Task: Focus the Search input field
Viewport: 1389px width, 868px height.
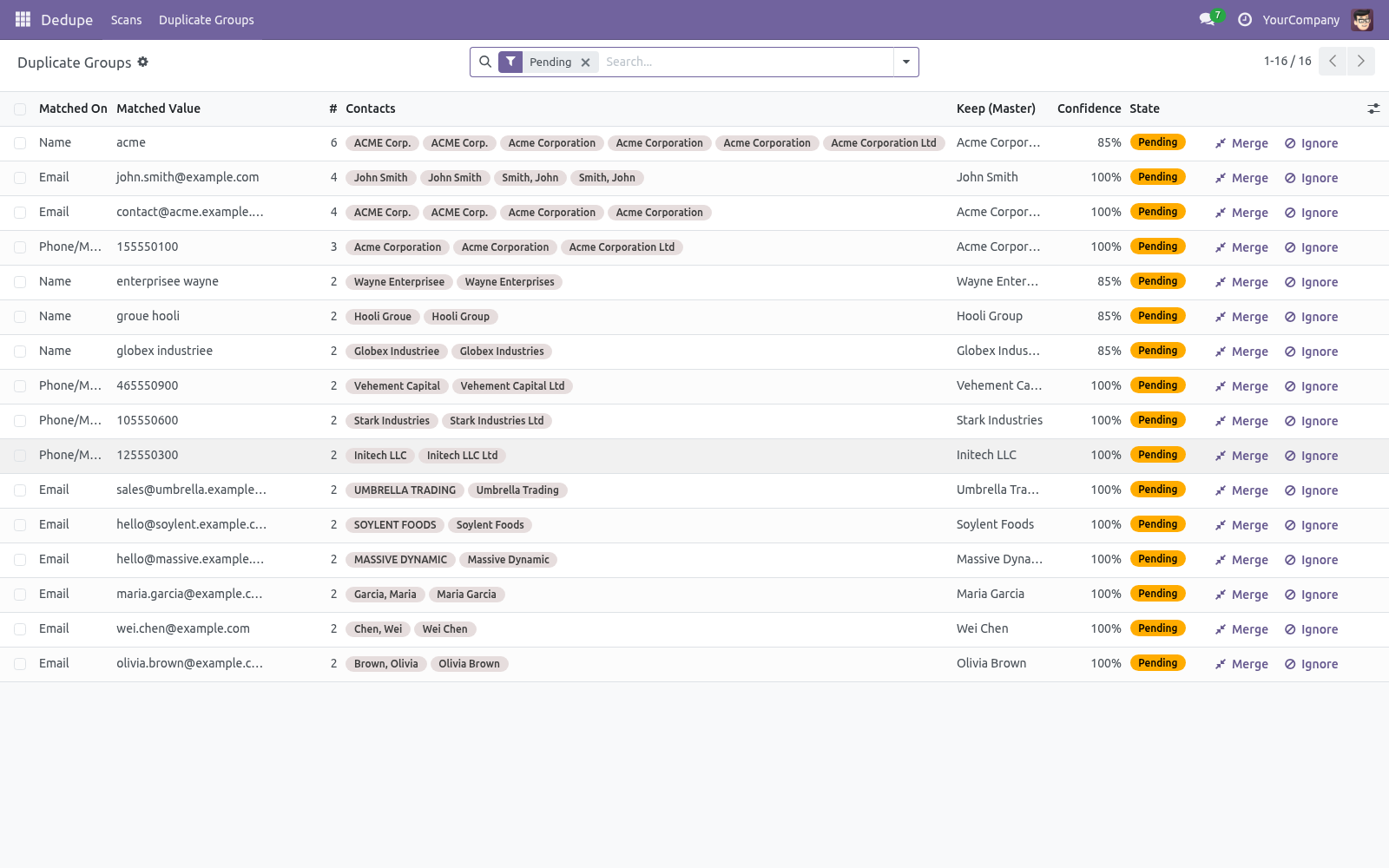Action: coord(747,62)
